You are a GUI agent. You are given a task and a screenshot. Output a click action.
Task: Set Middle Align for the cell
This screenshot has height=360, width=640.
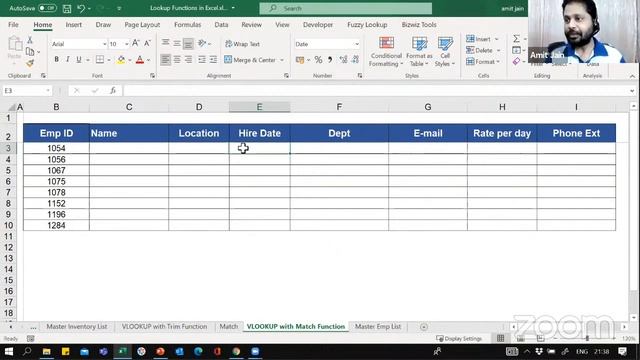click(x=177, y=43)
